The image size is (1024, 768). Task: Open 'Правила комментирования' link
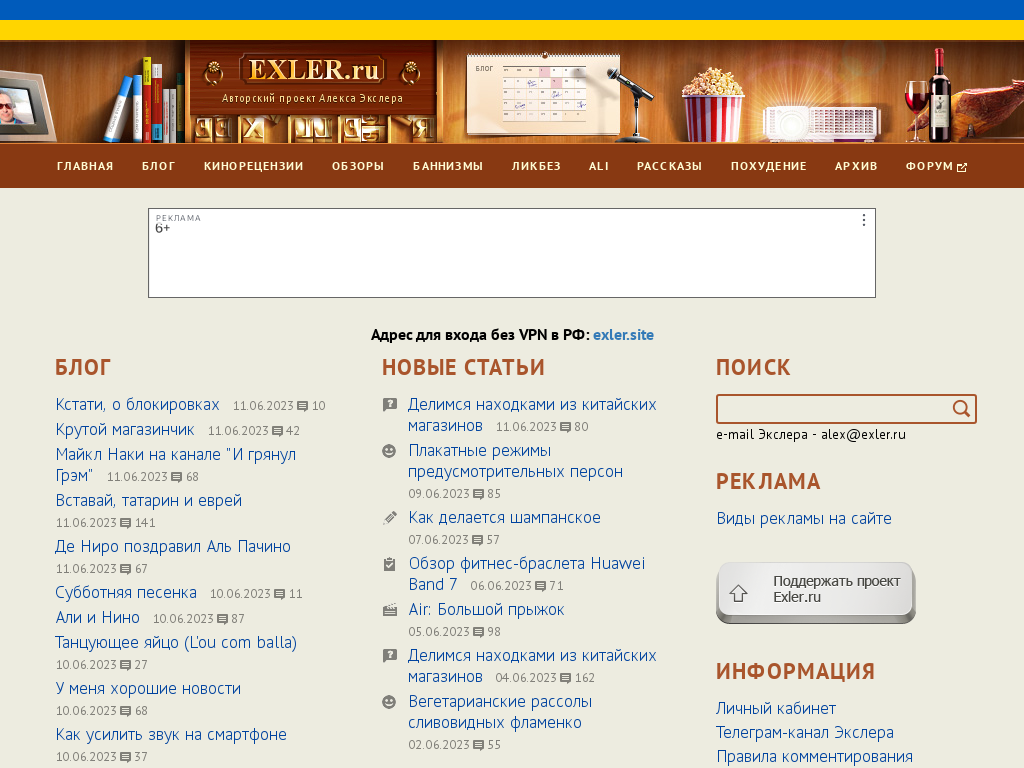(x=814, y=757)
